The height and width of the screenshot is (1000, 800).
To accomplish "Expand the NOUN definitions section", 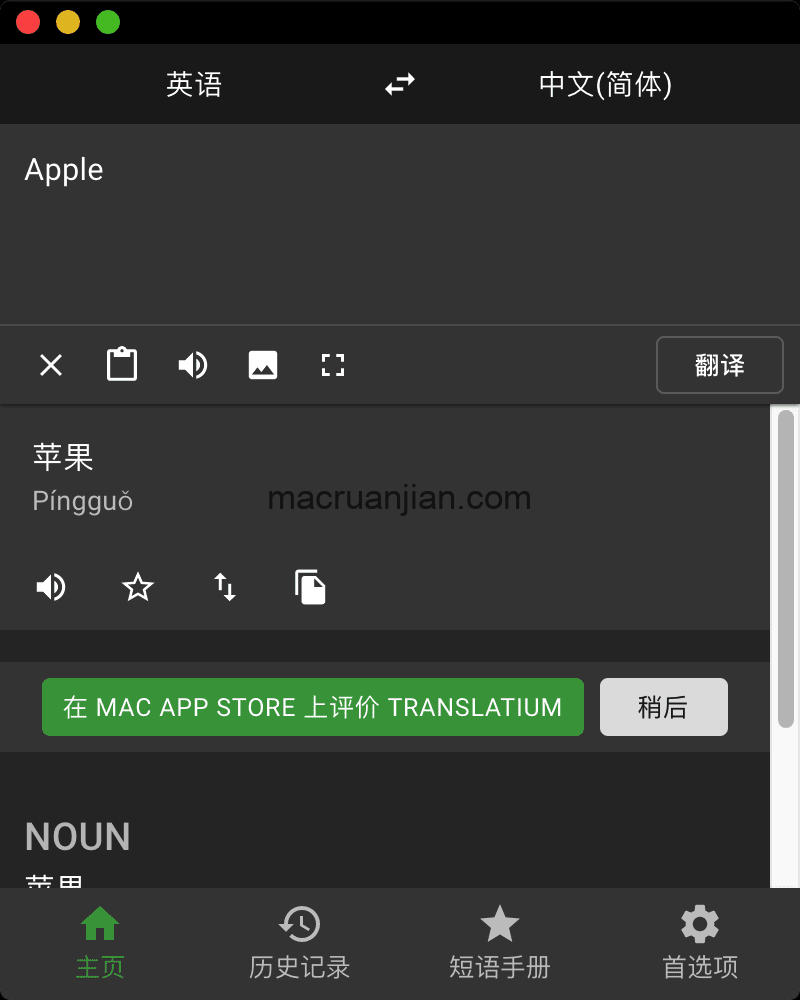I will pos(77,837).
